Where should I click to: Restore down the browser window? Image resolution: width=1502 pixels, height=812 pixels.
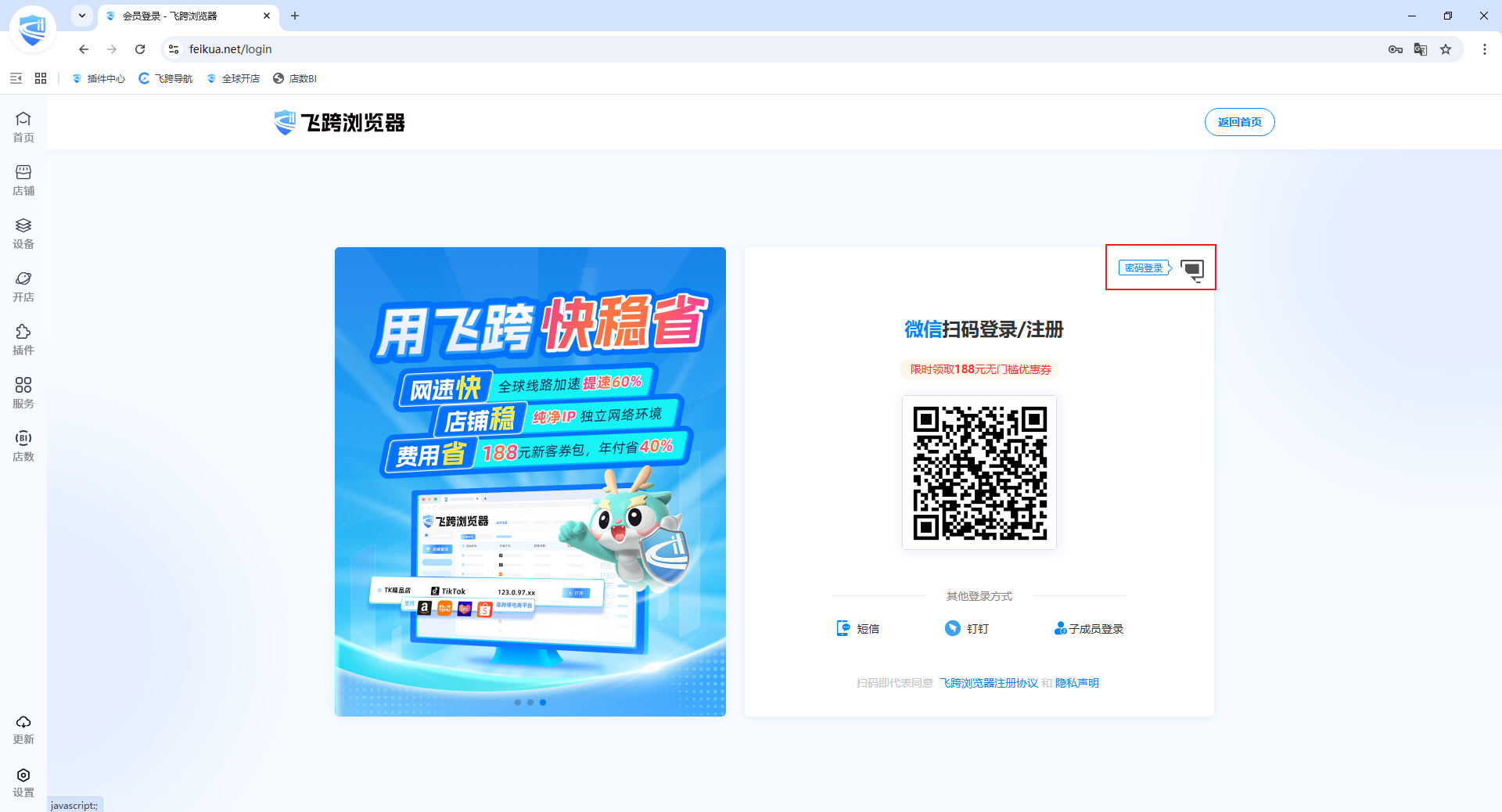[x=1448, y=16]
